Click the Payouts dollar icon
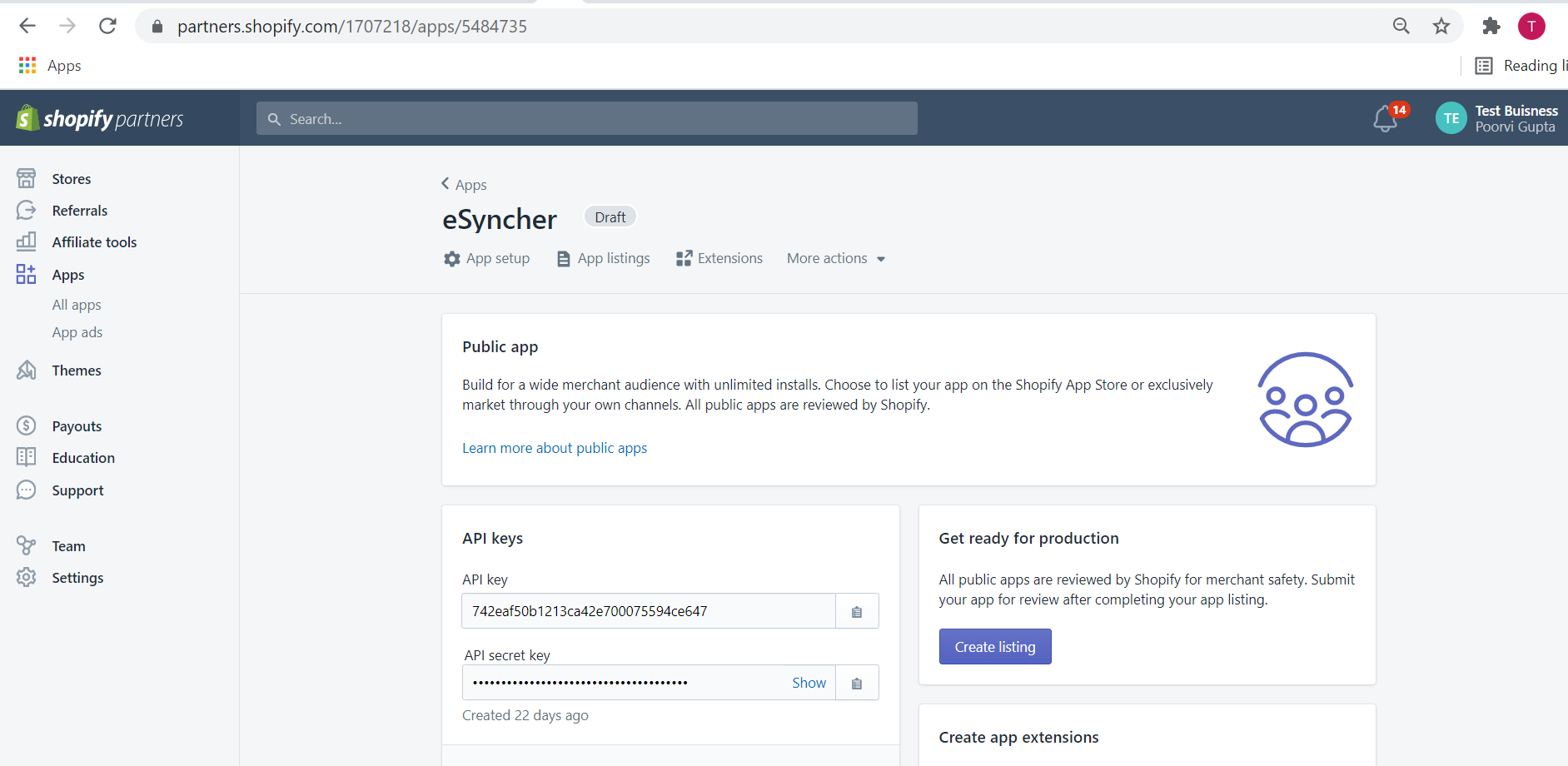The width and height of the screenshot is (1568, 766). click(27, 425)
